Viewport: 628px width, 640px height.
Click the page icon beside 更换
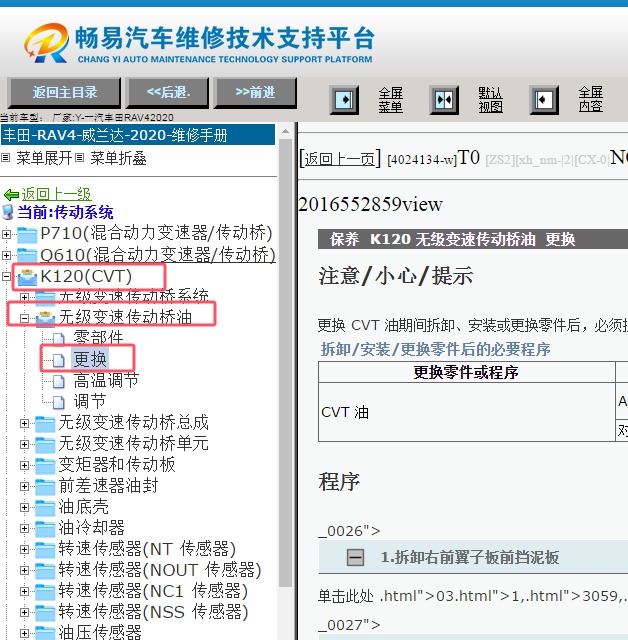[59, 360]
